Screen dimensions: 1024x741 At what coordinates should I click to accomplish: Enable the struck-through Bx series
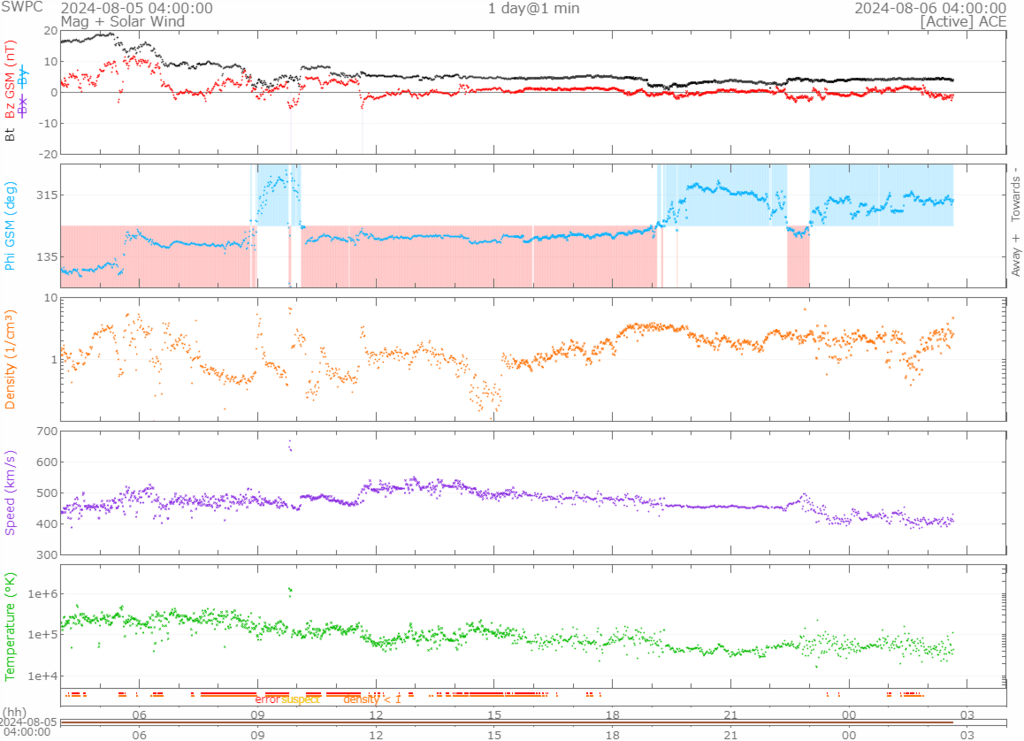tap(23, 106)
